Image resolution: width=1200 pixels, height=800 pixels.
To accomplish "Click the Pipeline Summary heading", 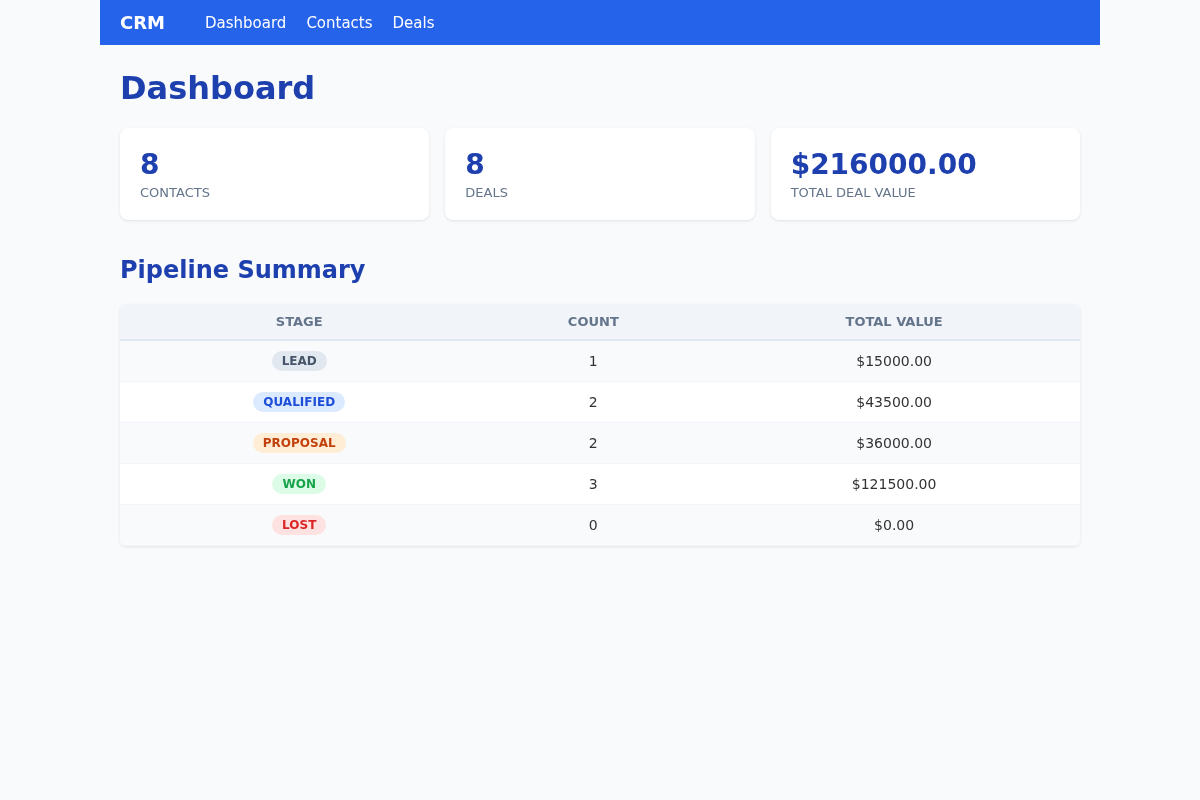I will [x=242, y=269].
